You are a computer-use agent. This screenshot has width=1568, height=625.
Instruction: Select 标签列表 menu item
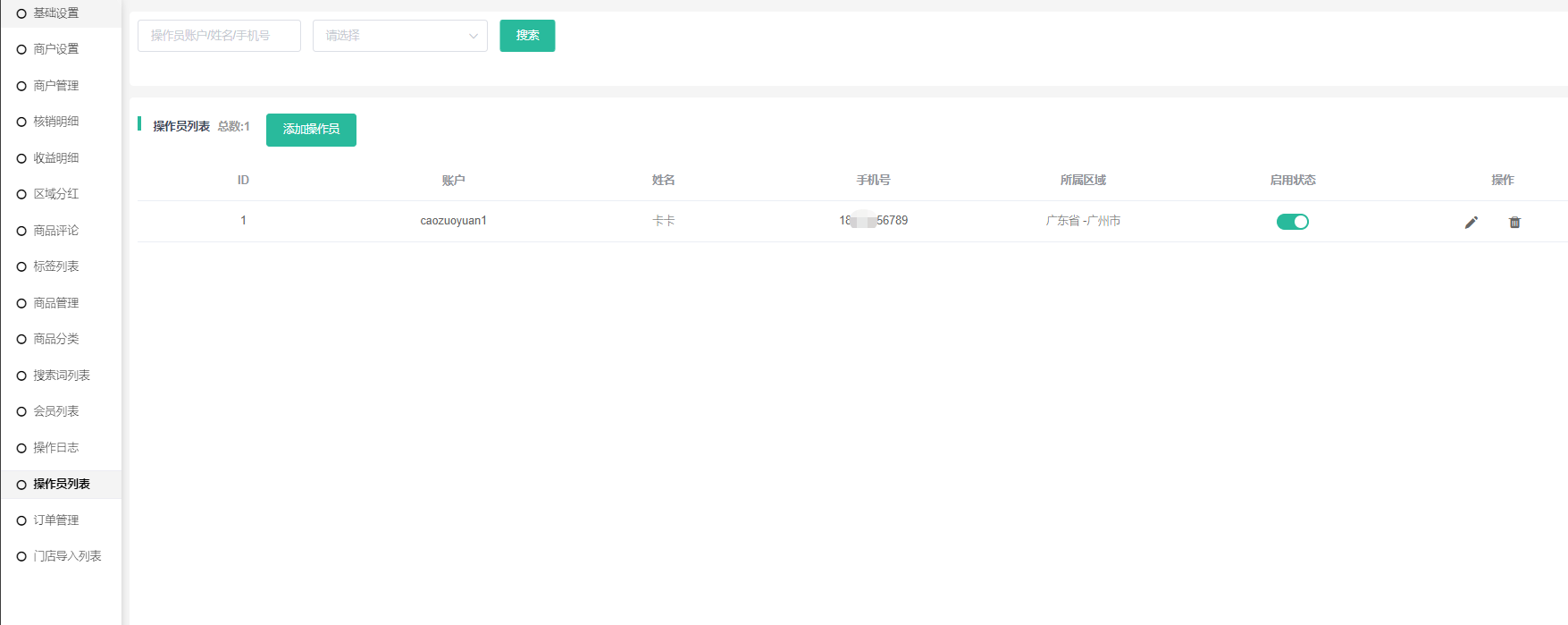[x=55, y=266]
